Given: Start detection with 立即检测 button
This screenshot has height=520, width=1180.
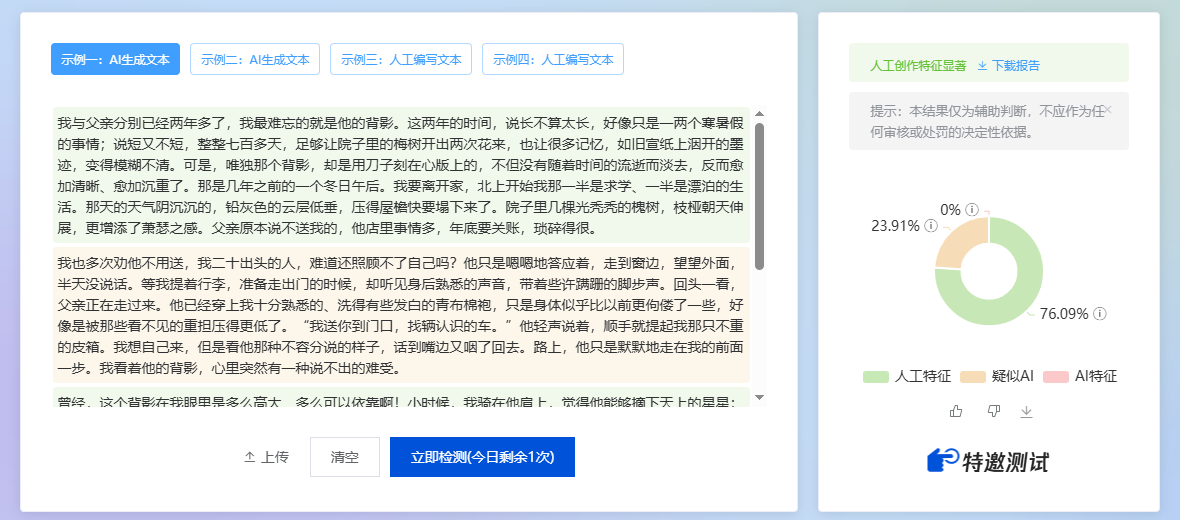Looking at the screenshot, I should pyautogui.click(x=482, y=457).
